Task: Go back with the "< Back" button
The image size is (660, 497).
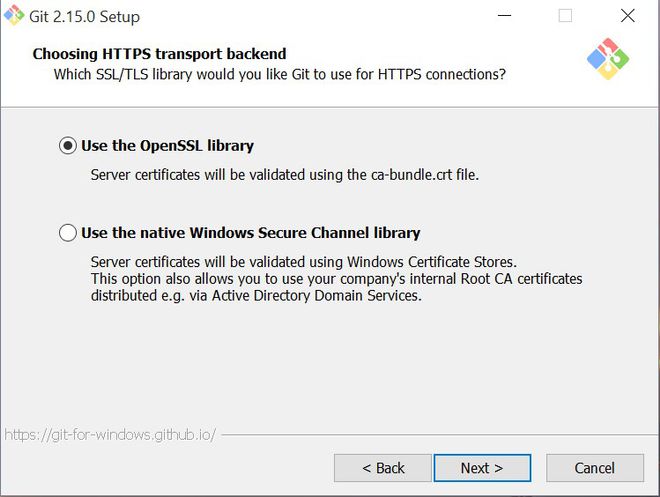Action: (383, 468)
